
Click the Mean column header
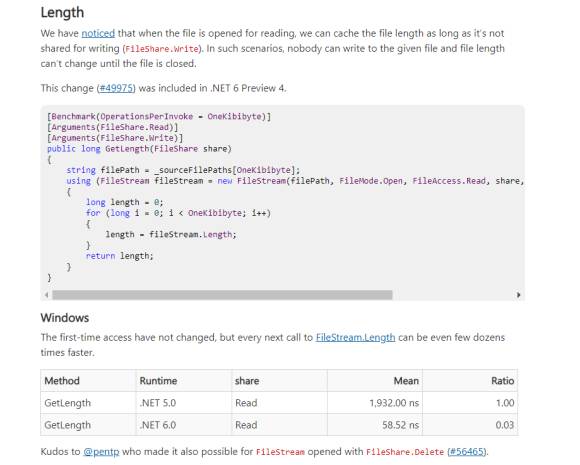406,381
